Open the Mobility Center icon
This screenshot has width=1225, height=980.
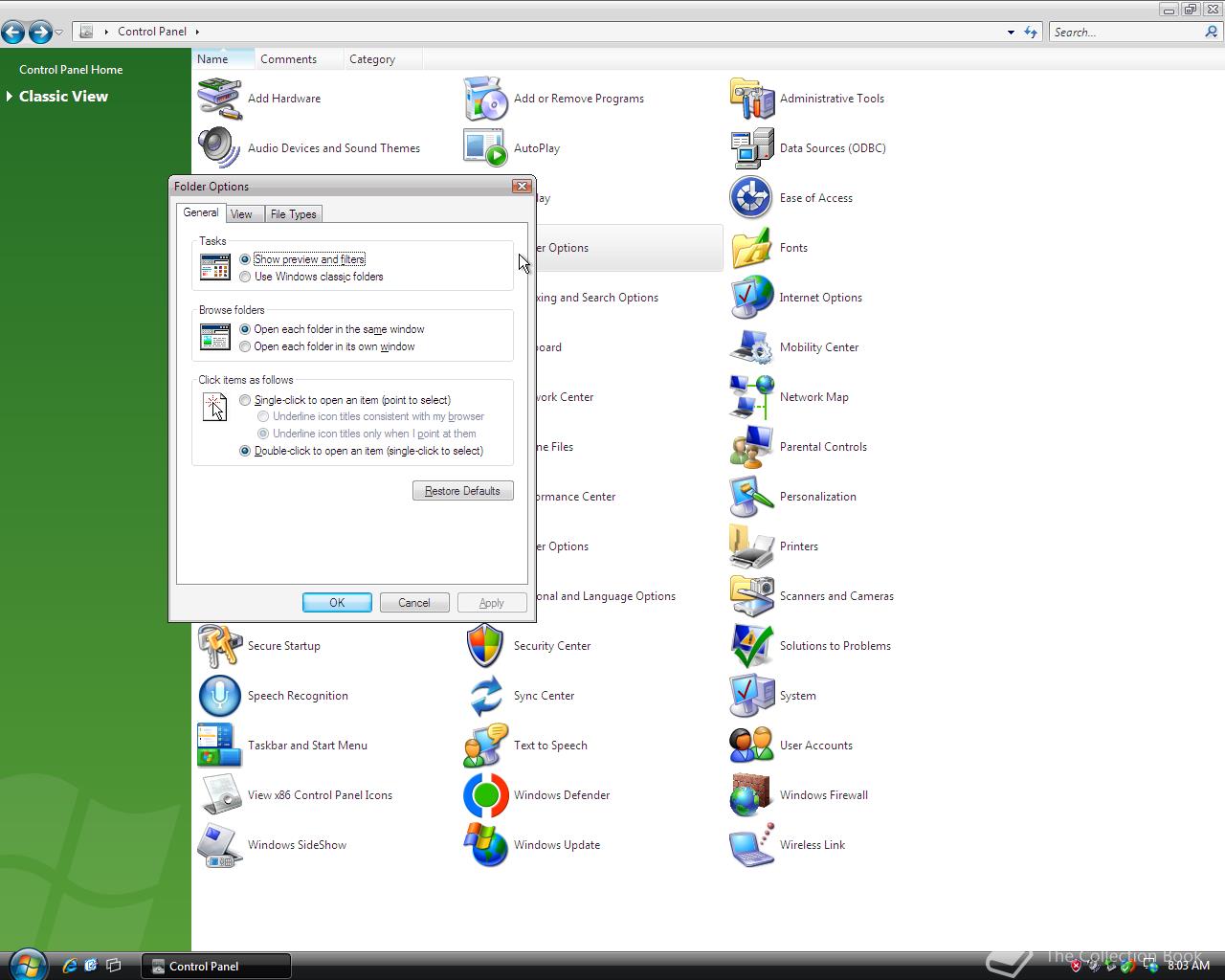(x=751, y=347)
